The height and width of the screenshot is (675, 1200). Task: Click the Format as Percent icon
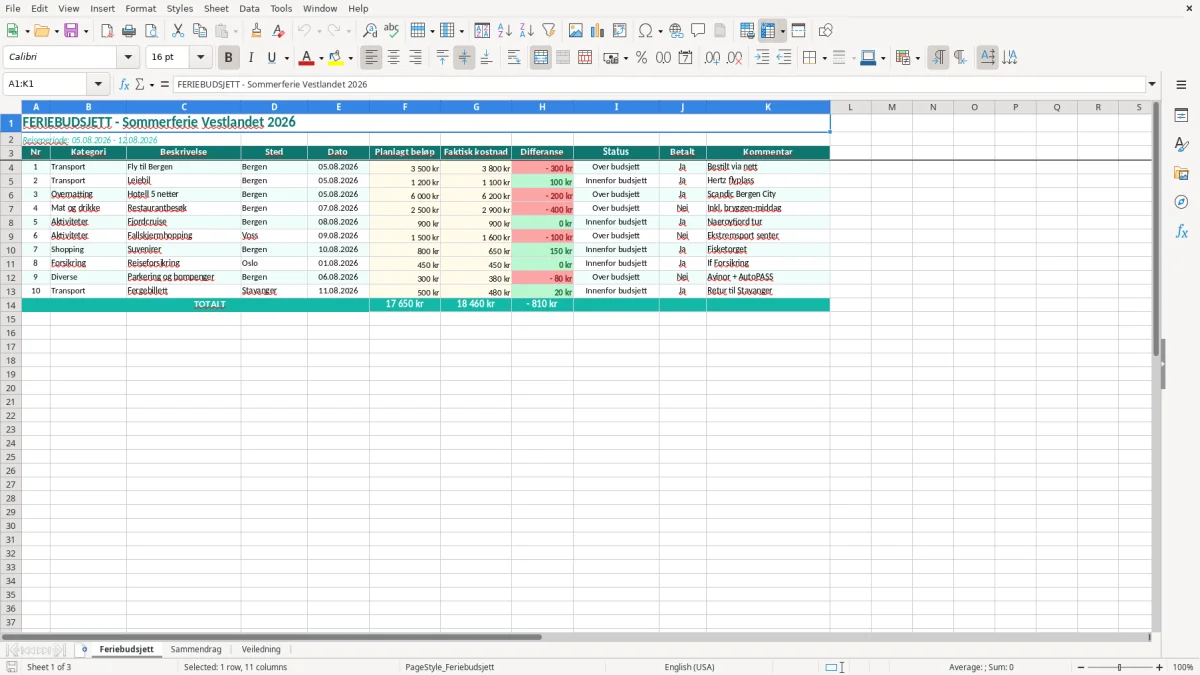pyautogui.click(x=641, y=58)
